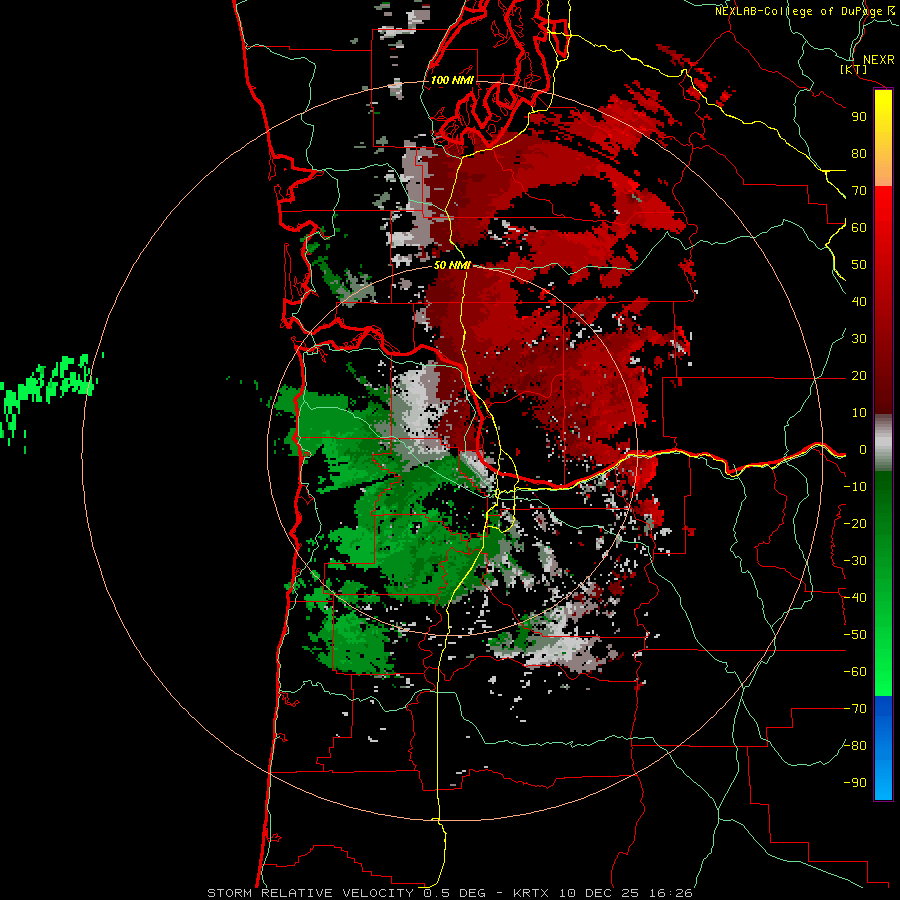Click the KRTX radar site identifier
The image size is (900, 900).
coord(531,893)
